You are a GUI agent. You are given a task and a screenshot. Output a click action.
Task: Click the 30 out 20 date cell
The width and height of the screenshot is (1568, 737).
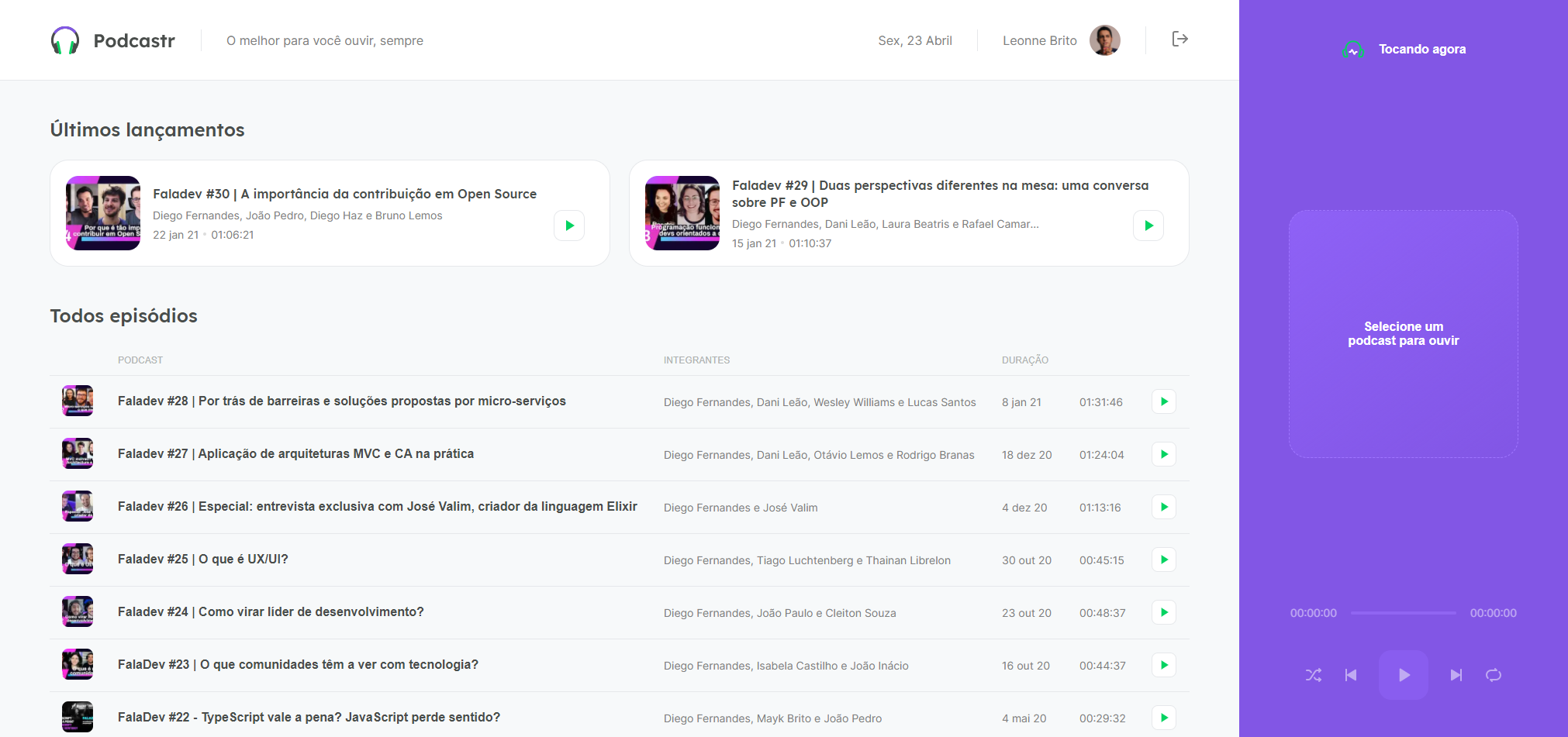point(1027,560)
